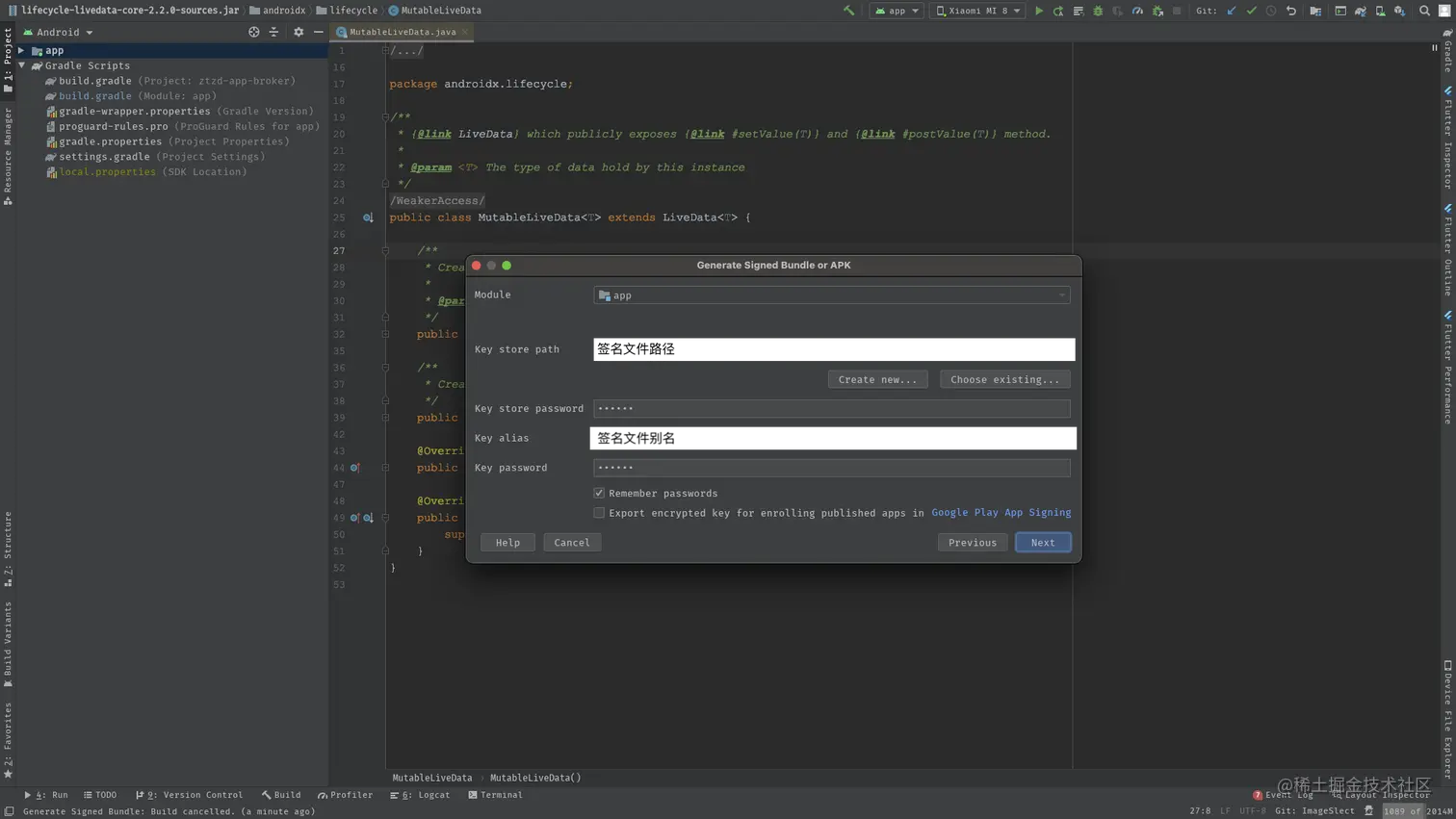Open the Xiaomi MI 8 device dropdown
Viewport: 1456px width, 819px height.
coord(978,11)
